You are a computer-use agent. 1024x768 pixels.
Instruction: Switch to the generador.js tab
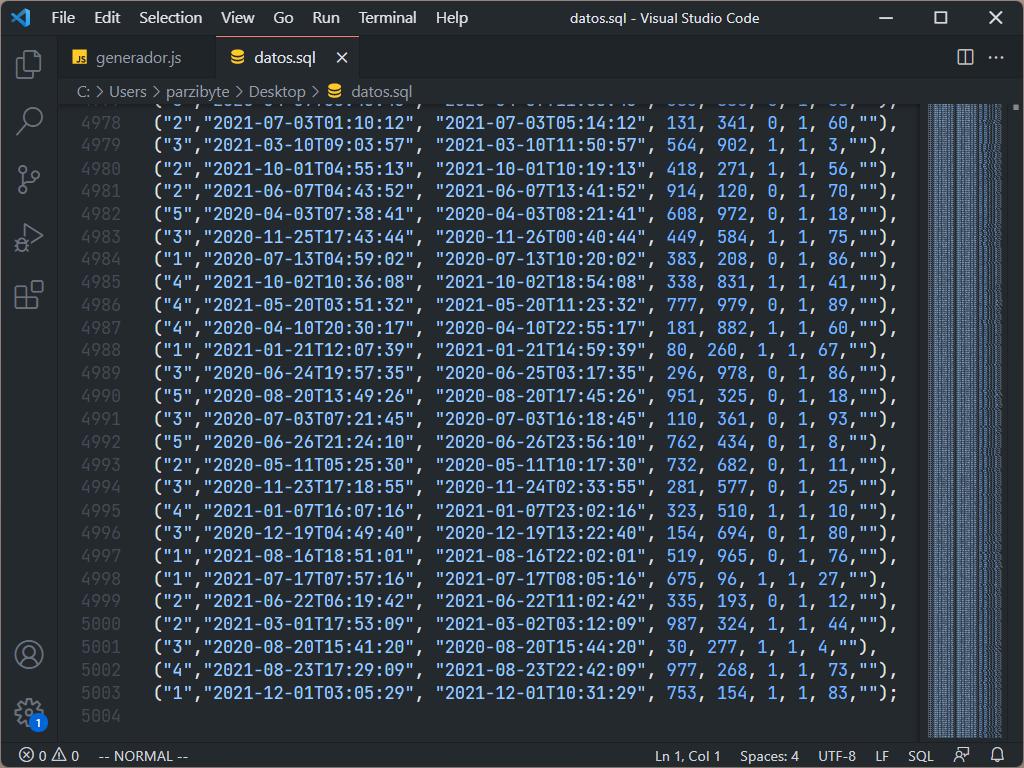click(x=138, y=58)
